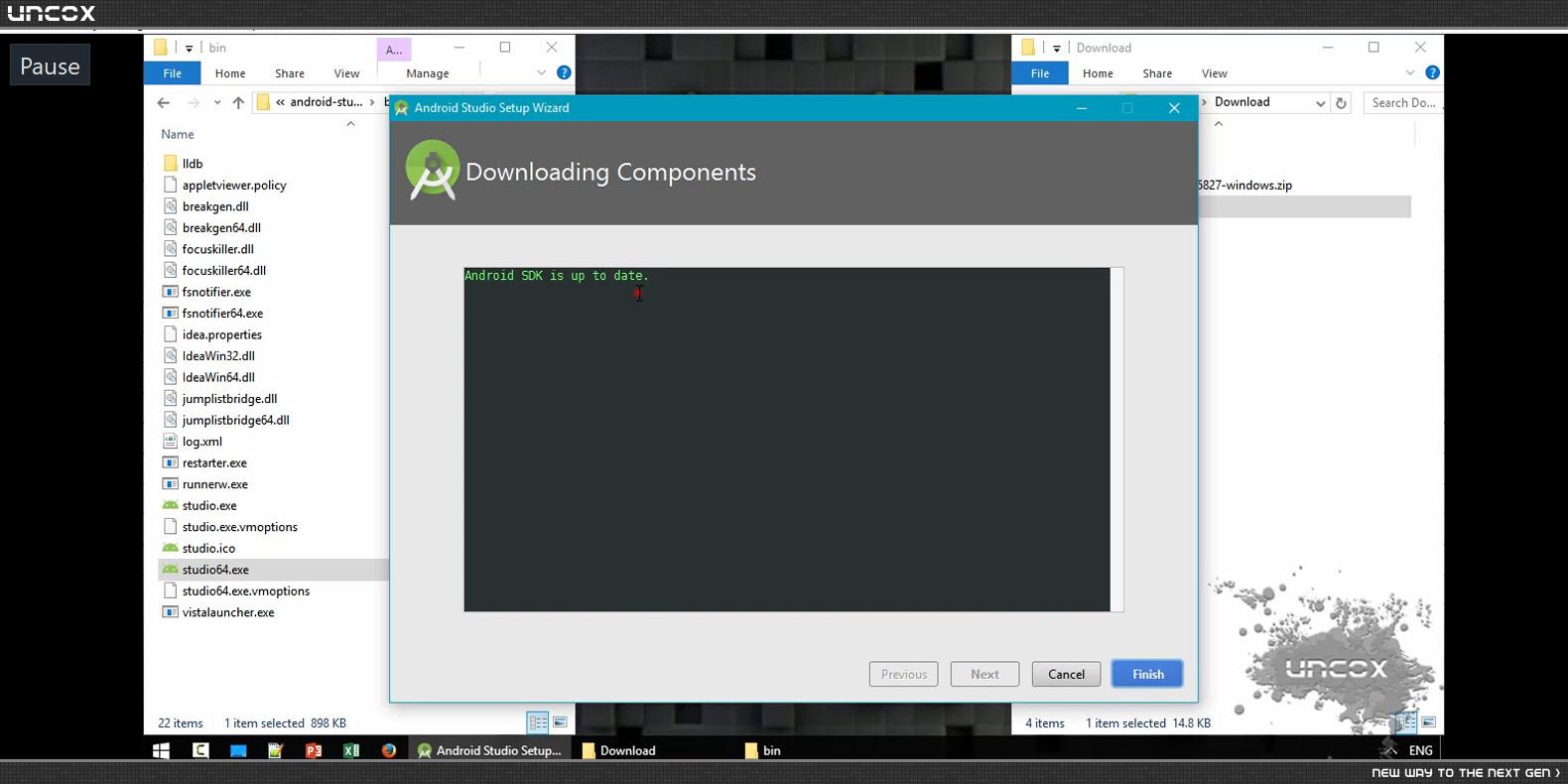Viewport: 1568px width, 784px height.
Task: Select the studio.exe.vmoptions file
Action: pyautogui.click(x=240, y=527)
